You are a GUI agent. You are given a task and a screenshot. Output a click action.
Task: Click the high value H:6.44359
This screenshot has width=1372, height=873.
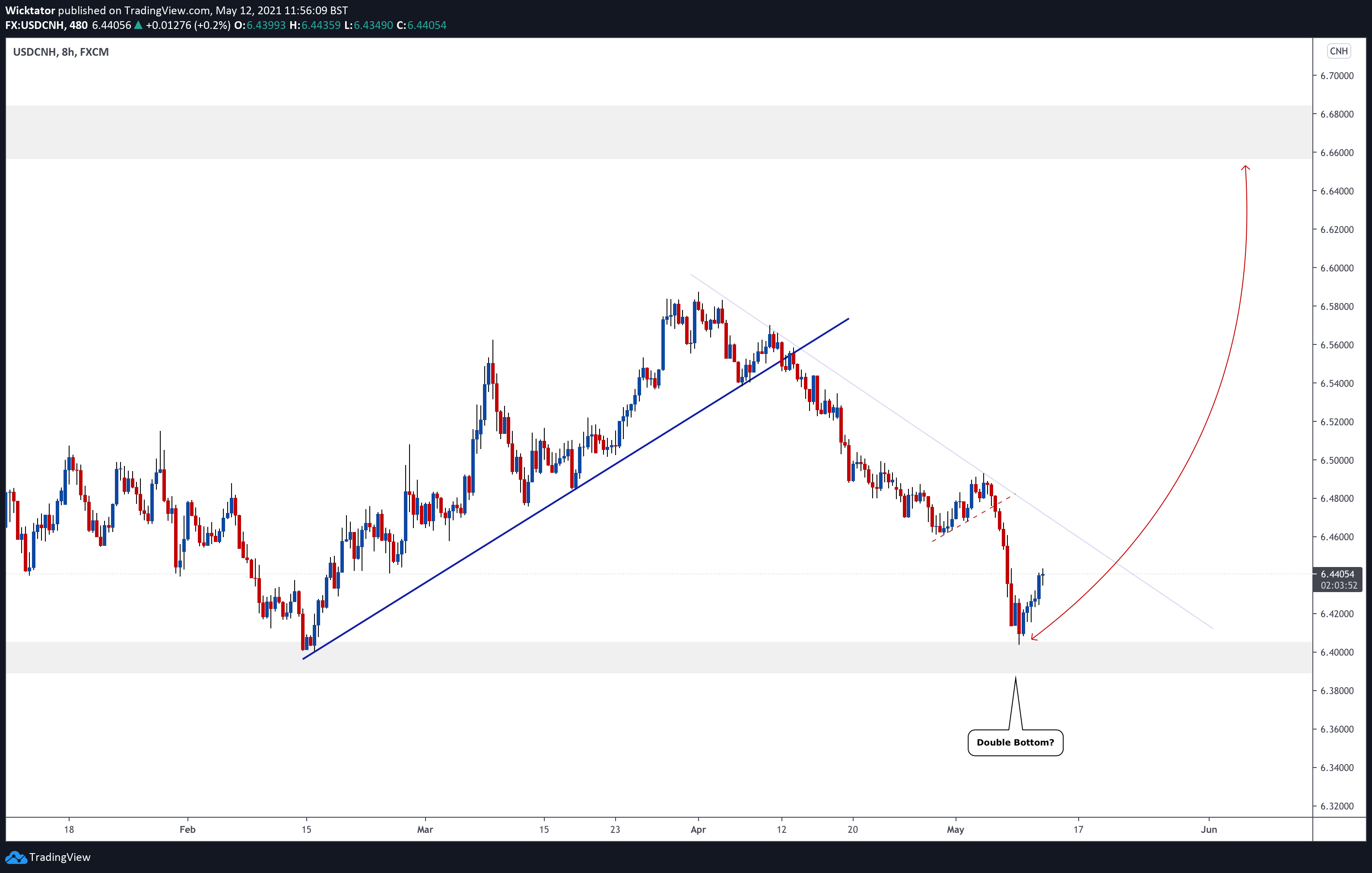[315, 25]
